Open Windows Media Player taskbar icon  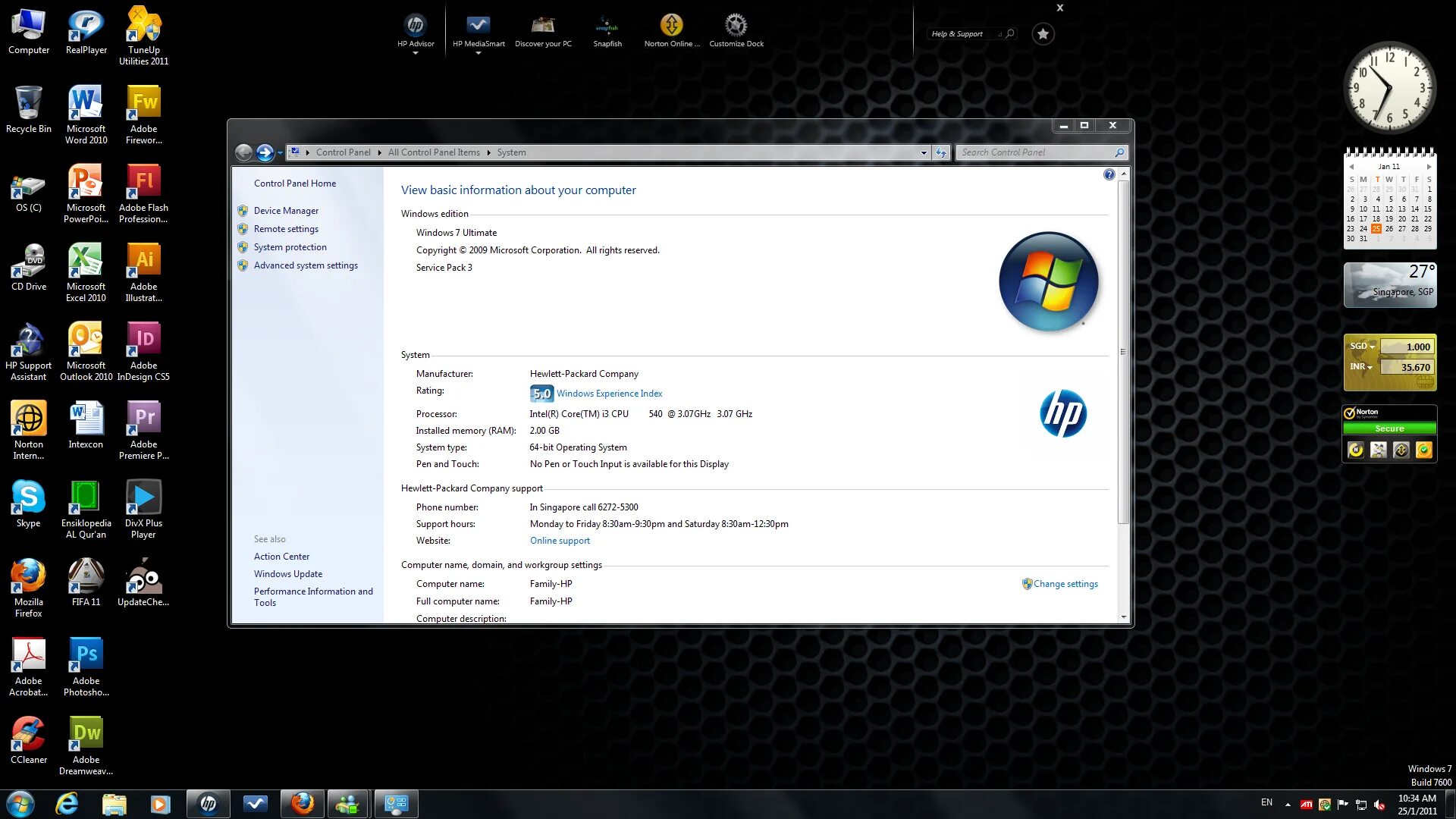(160, 804)
